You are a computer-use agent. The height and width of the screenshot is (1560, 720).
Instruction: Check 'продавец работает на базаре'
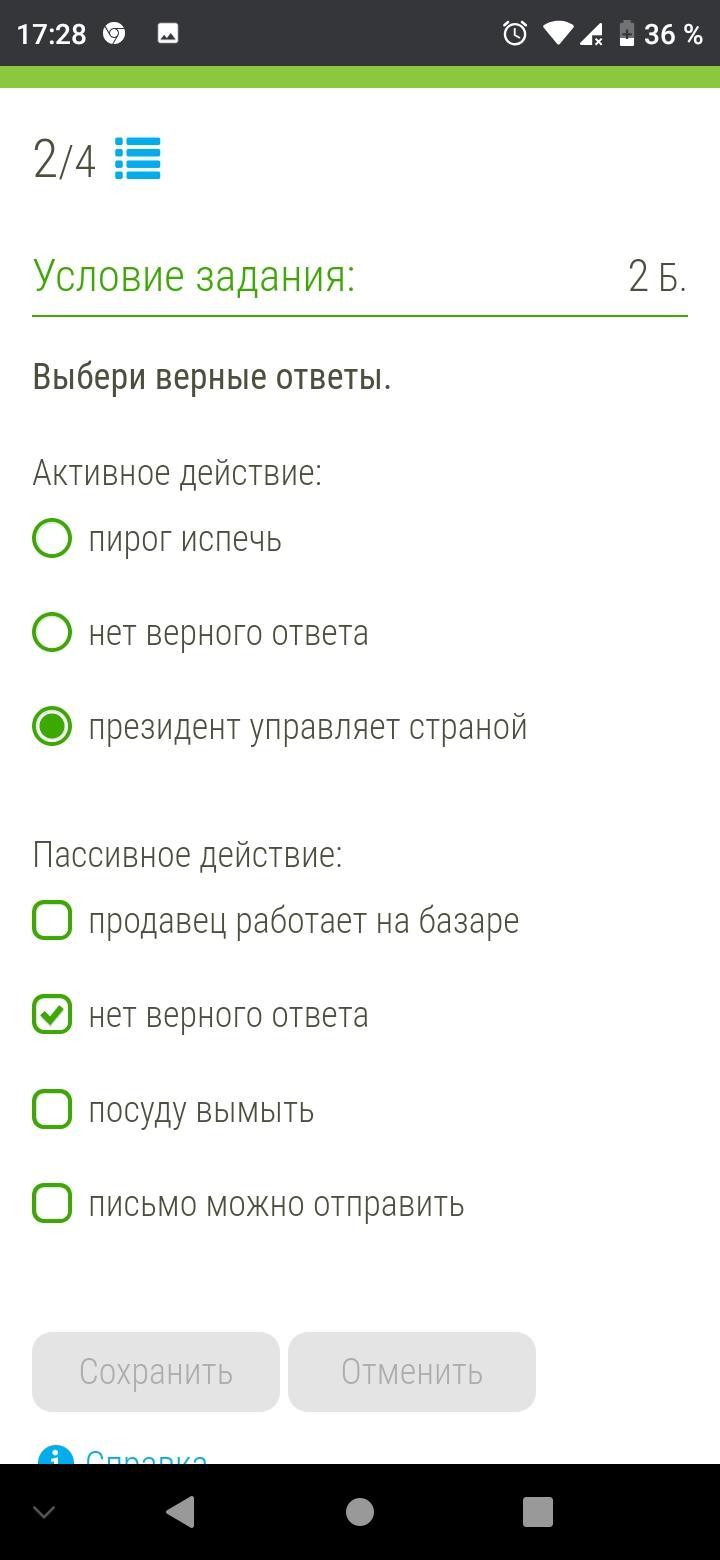tap(52, 921)
